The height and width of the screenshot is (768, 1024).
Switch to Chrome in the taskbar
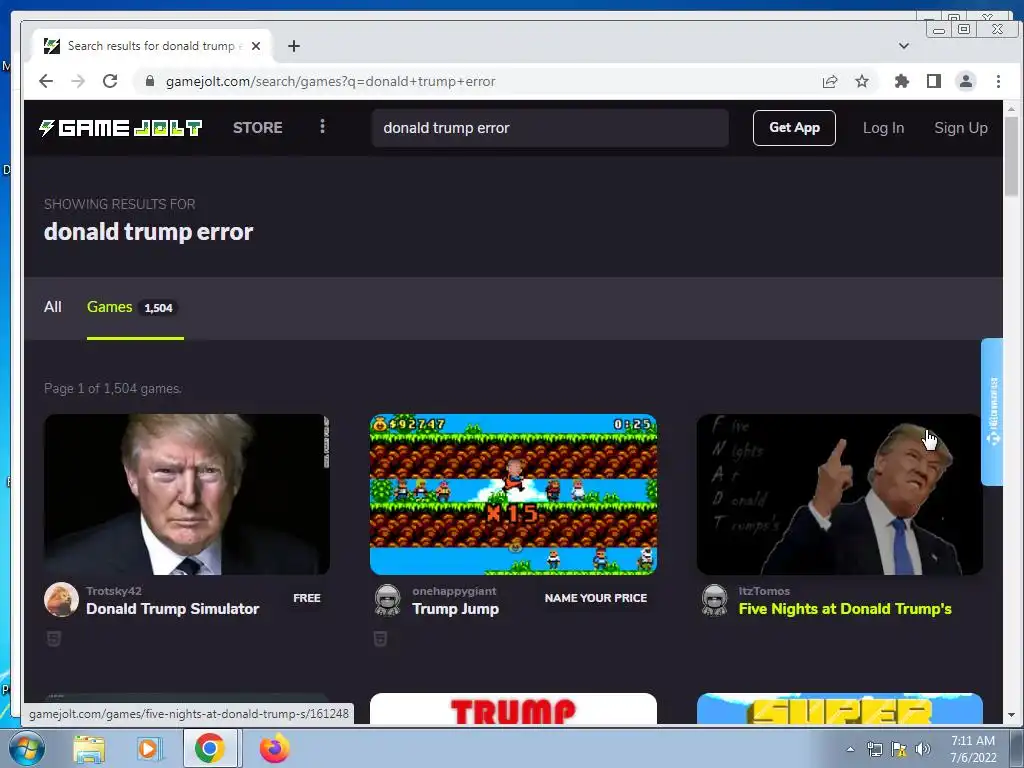(x=209, y=748)
